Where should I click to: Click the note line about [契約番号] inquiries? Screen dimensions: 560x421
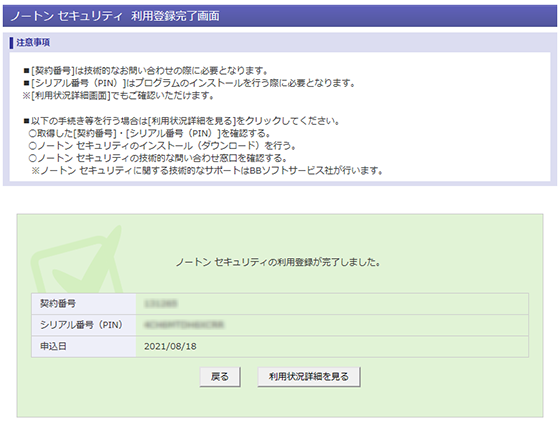click(x=146, y=70)
